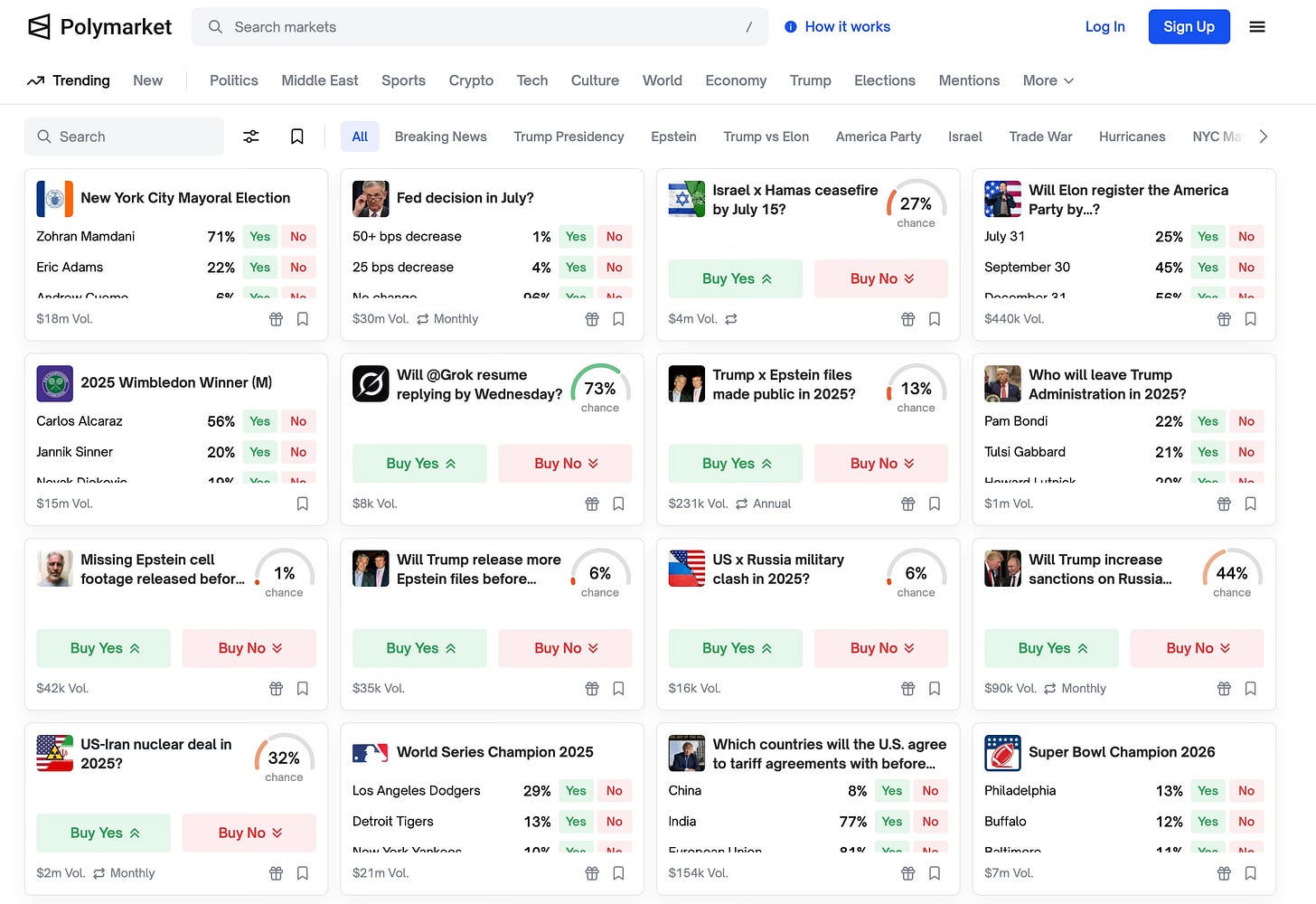1316x904 pixels.
Task: Click Yes for September 30 America Party
Action: (x=1208, y=268)
